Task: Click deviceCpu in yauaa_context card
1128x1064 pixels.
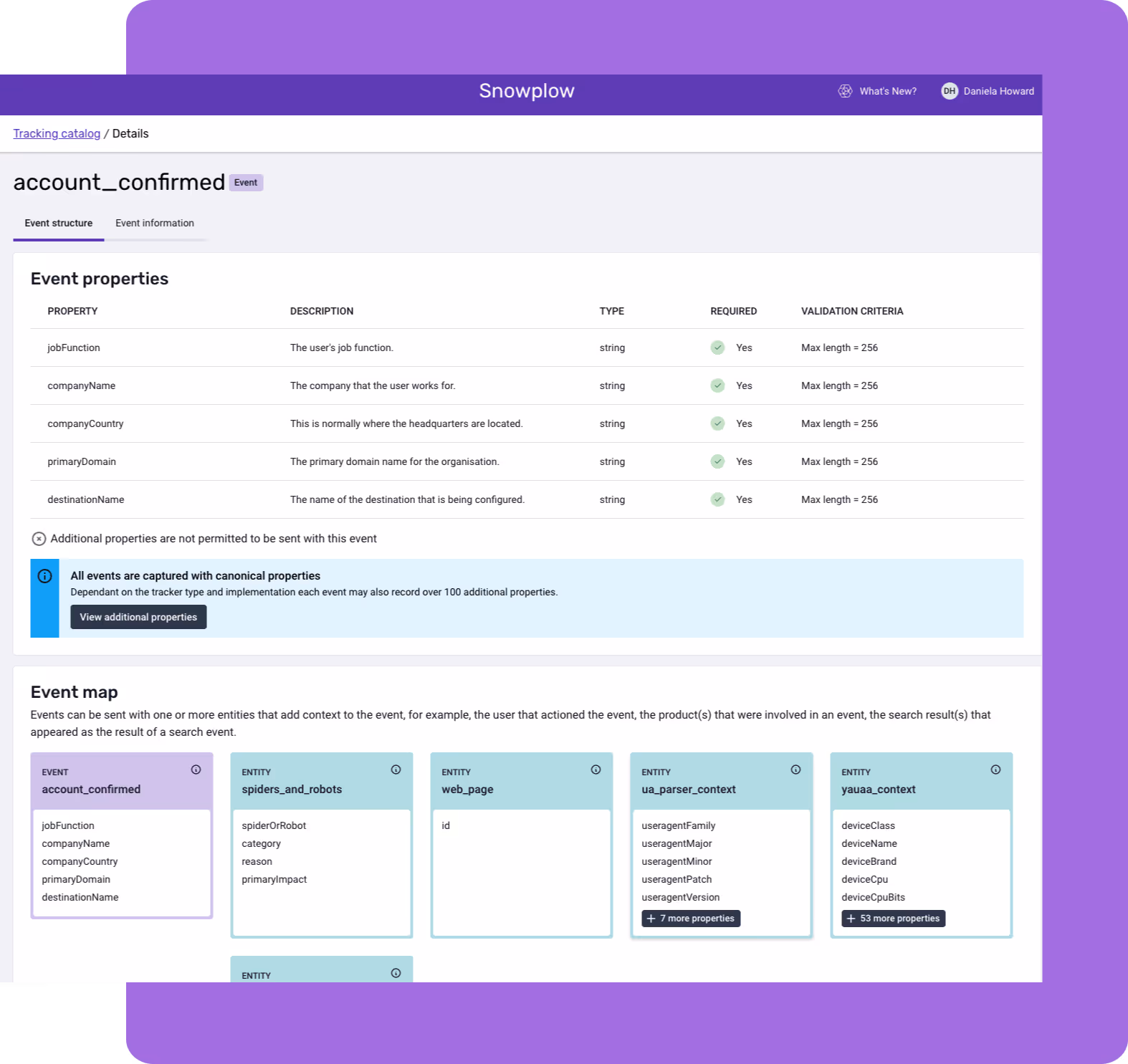Action: [864, 879]
